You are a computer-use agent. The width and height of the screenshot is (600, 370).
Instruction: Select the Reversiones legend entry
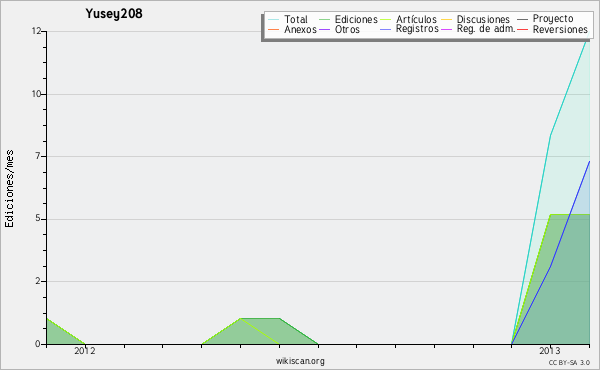560,29
